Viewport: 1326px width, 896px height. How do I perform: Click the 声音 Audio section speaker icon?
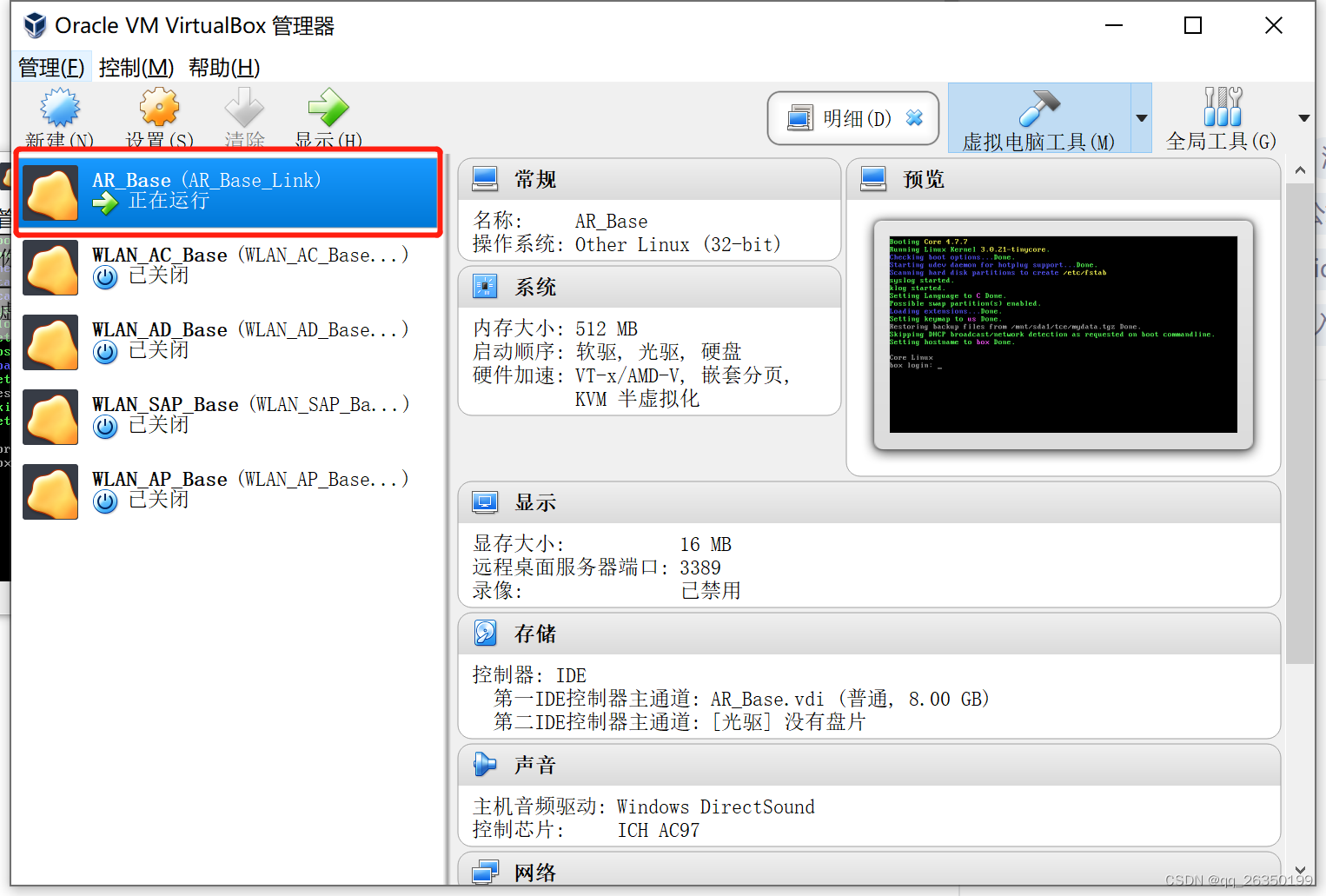point(485,765)
